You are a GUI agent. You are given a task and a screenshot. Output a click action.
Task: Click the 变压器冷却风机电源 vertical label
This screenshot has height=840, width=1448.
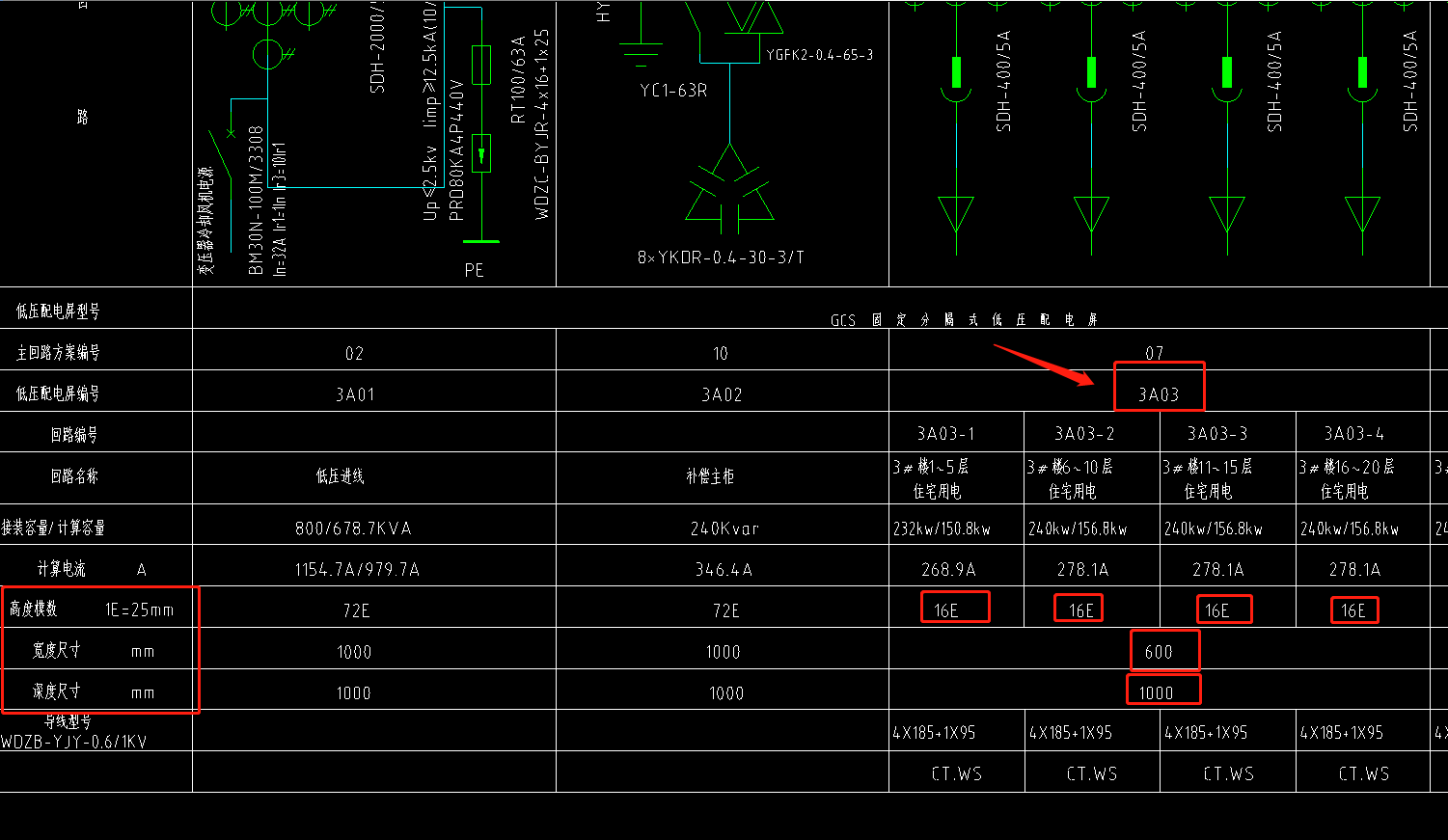coord(206,221)
